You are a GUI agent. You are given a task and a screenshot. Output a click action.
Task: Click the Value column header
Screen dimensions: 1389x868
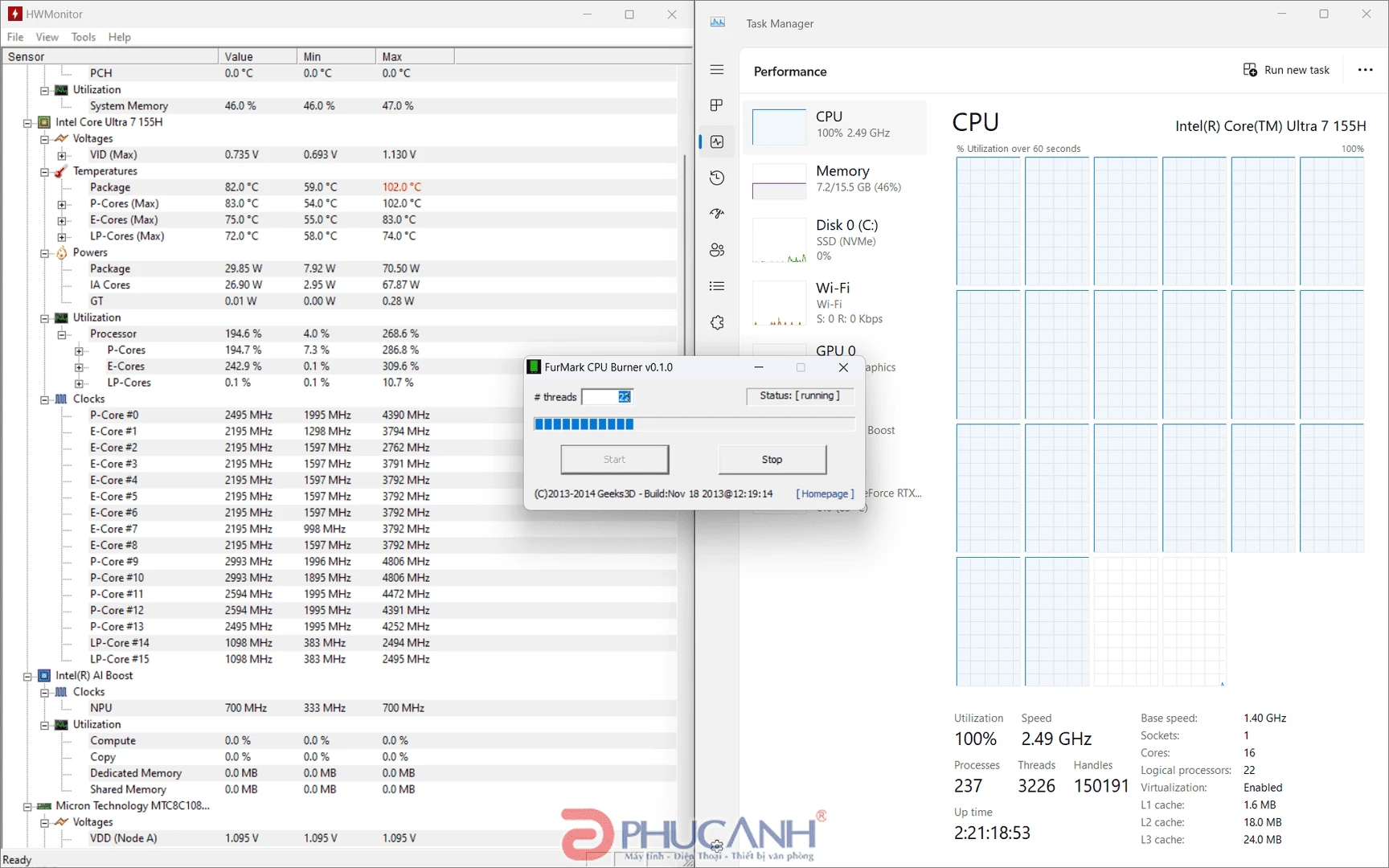257,56
